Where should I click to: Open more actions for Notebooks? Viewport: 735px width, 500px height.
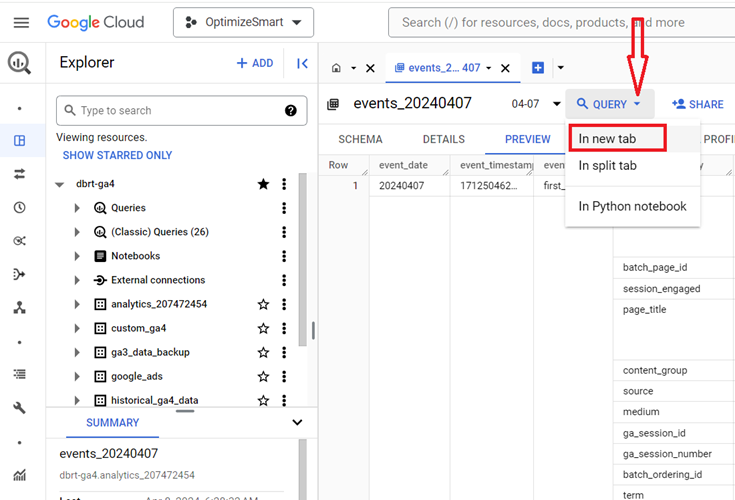(x=284, y=256)
